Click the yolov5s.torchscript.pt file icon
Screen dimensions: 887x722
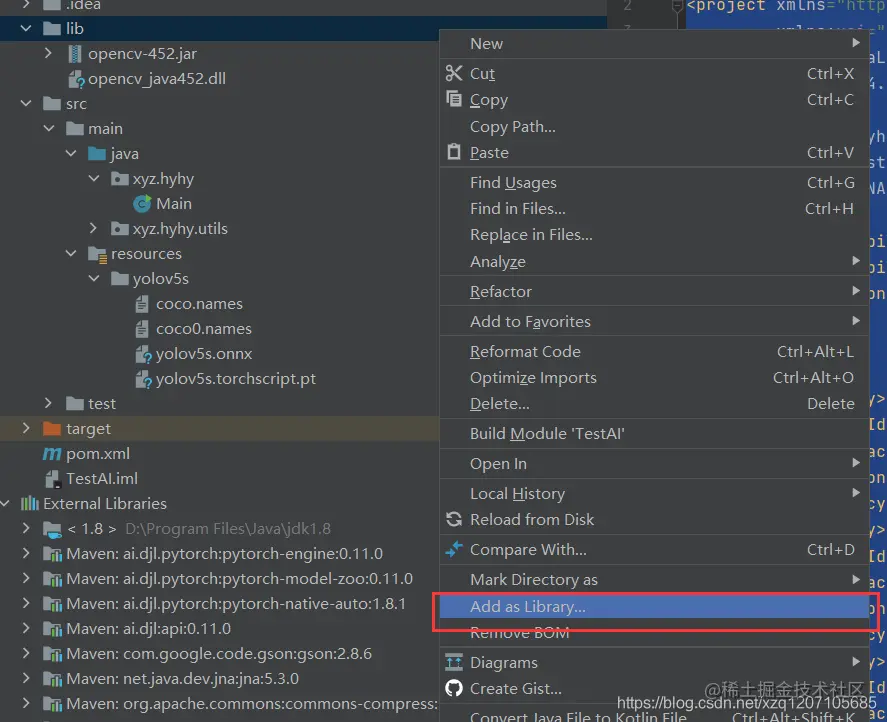(143, 379)
